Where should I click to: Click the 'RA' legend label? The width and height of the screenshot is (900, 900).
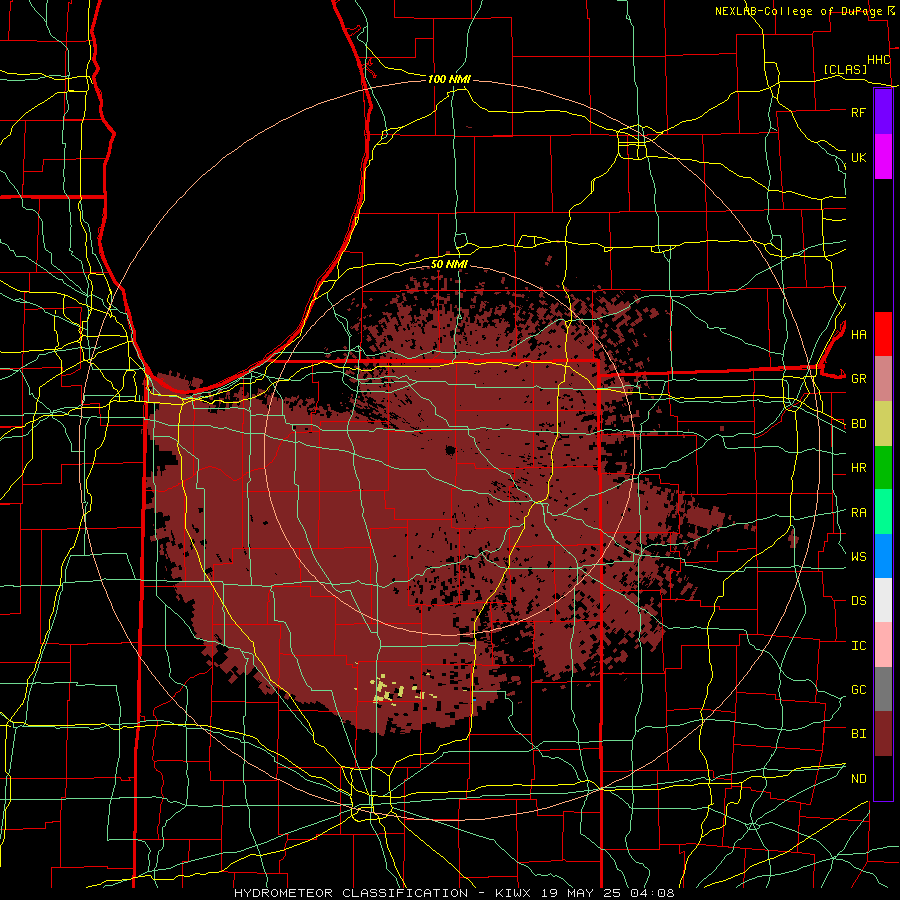pyautogui.click(x=858, y=513)
